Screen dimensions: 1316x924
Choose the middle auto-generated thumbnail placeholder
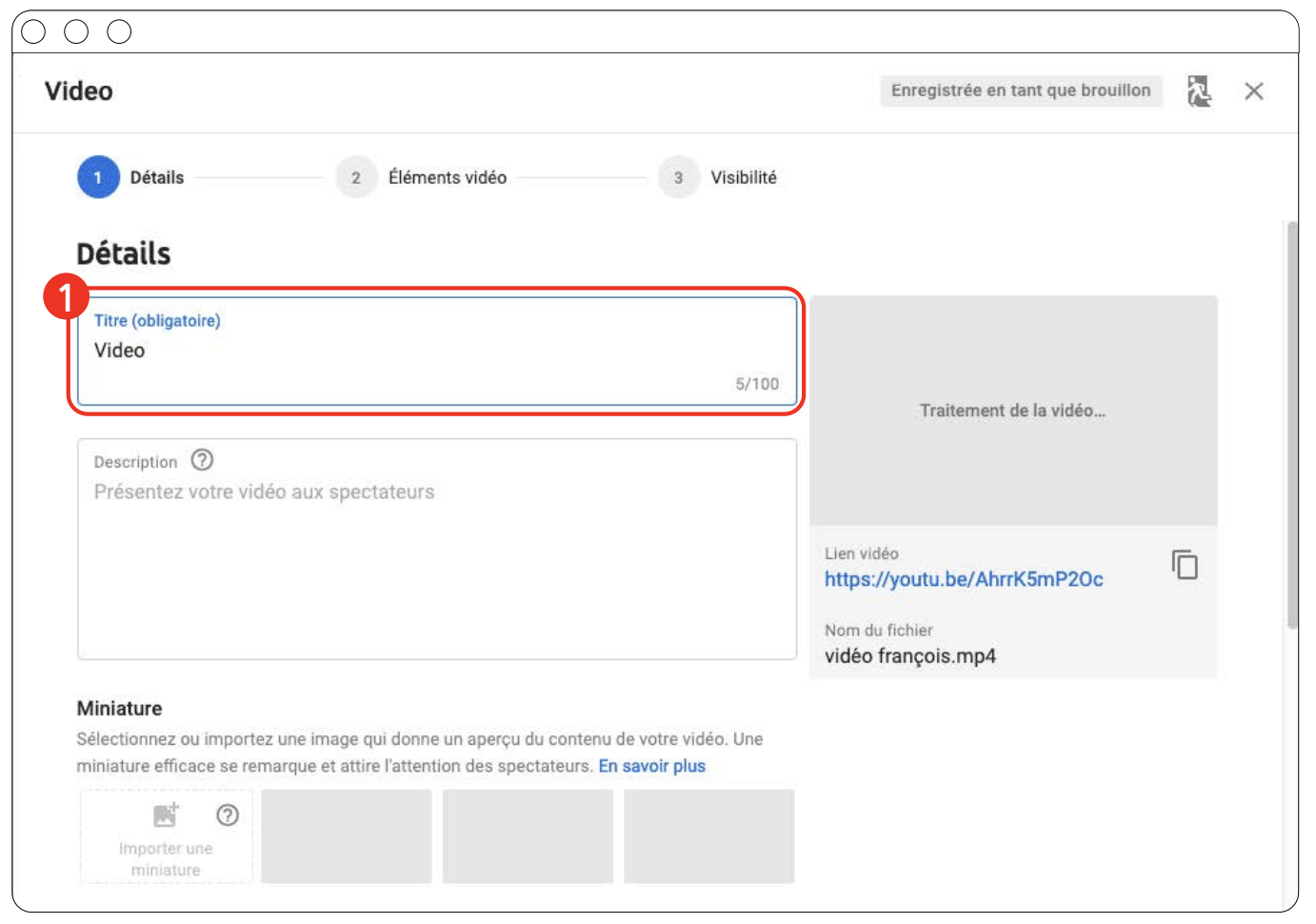(x=528, y=836)
